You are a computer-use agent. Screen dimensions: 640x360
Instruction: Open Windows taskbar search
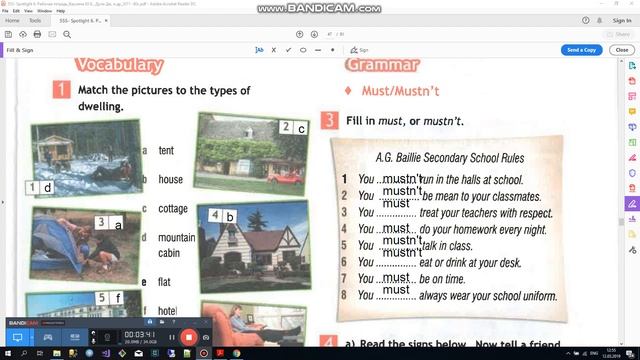coord(24,353)
